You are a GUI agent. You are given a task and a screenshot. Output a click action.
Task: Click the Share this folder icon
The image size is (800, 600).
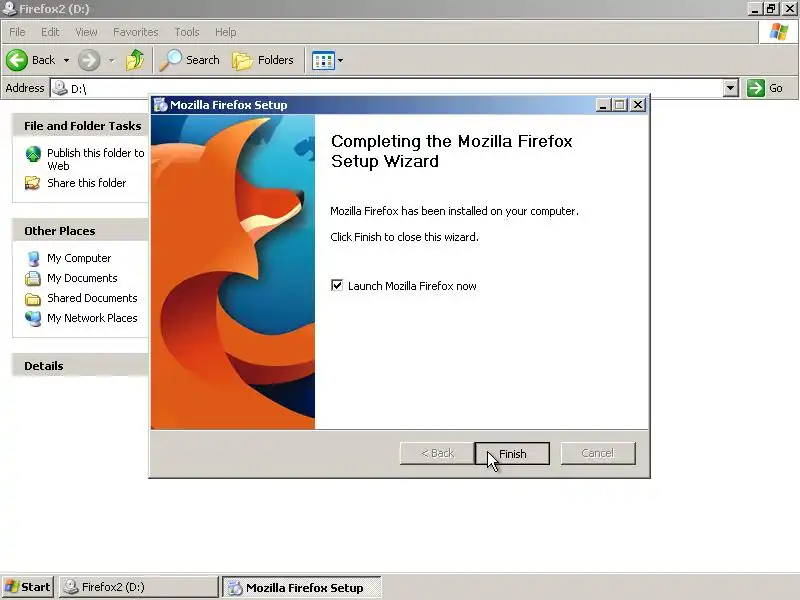[x=33, y=183]
